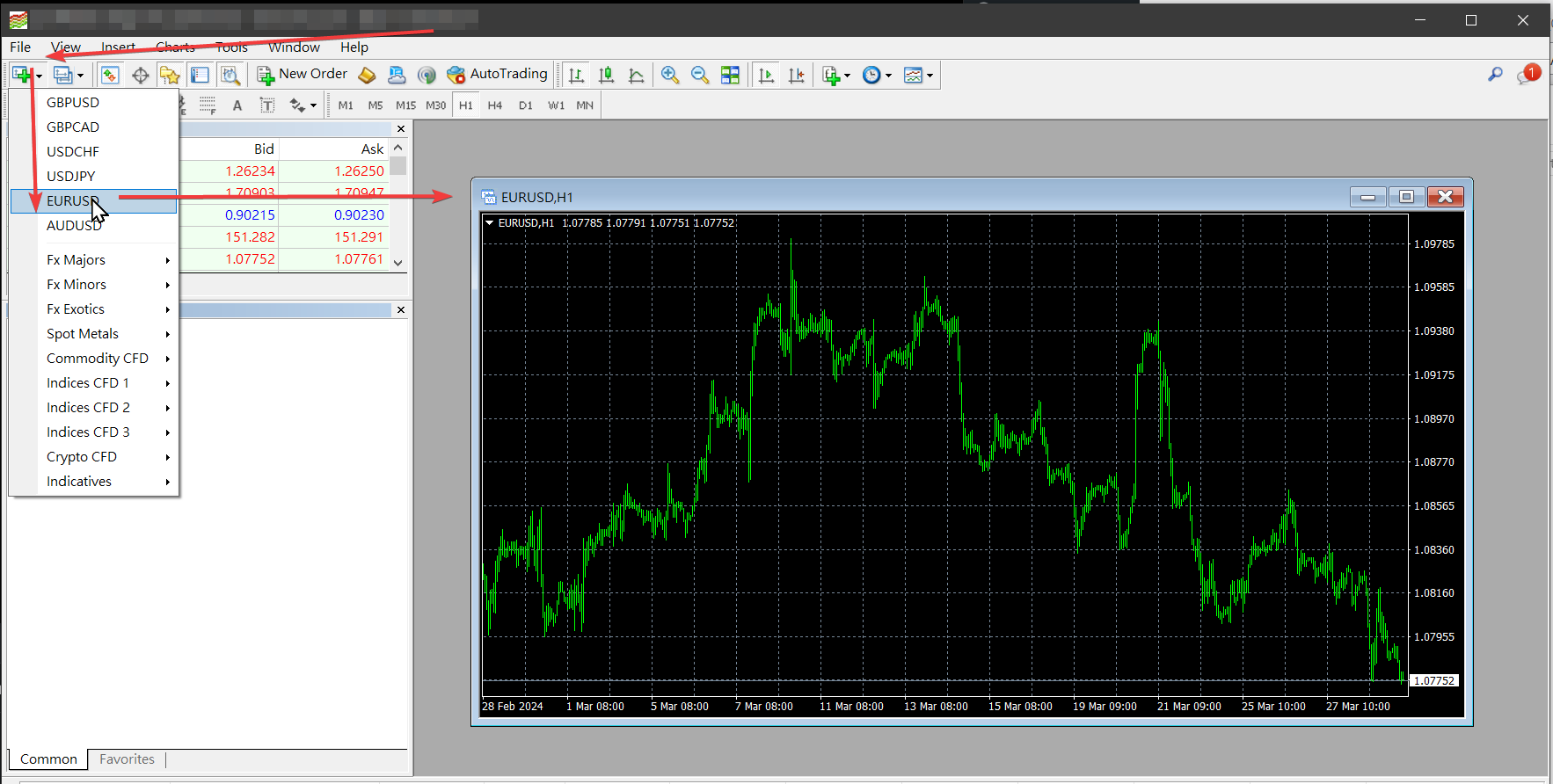Expand the Fx Majors submenu
The width and height of the screenshot is (1553, 784).
coord(94,260)
